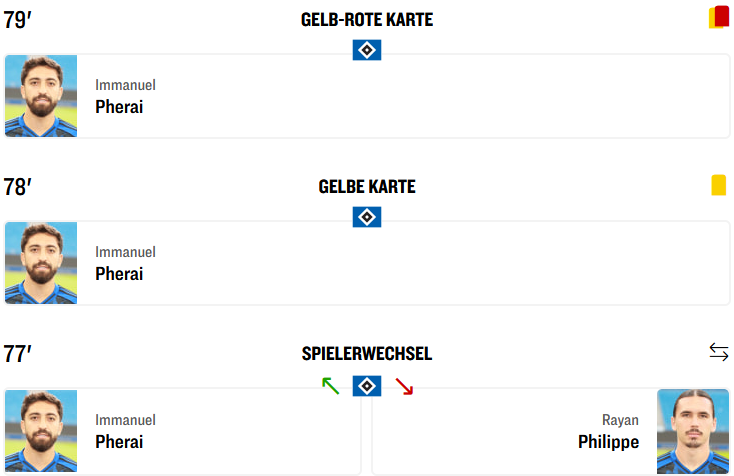Click the HSV club logo under Gelbe Karte
Viewport: 734px width, 476px height.
pos(367,217)
